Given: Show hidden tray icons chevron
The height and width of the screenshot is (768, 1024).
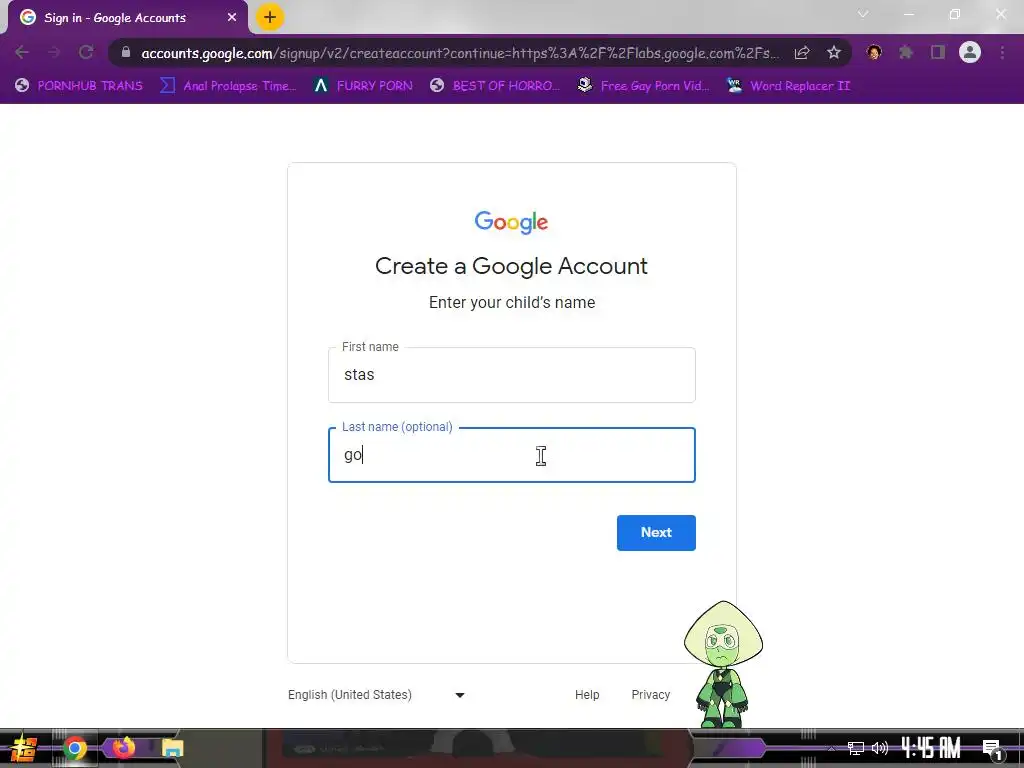Looking at the screenshot, I should tap(831, 748).
